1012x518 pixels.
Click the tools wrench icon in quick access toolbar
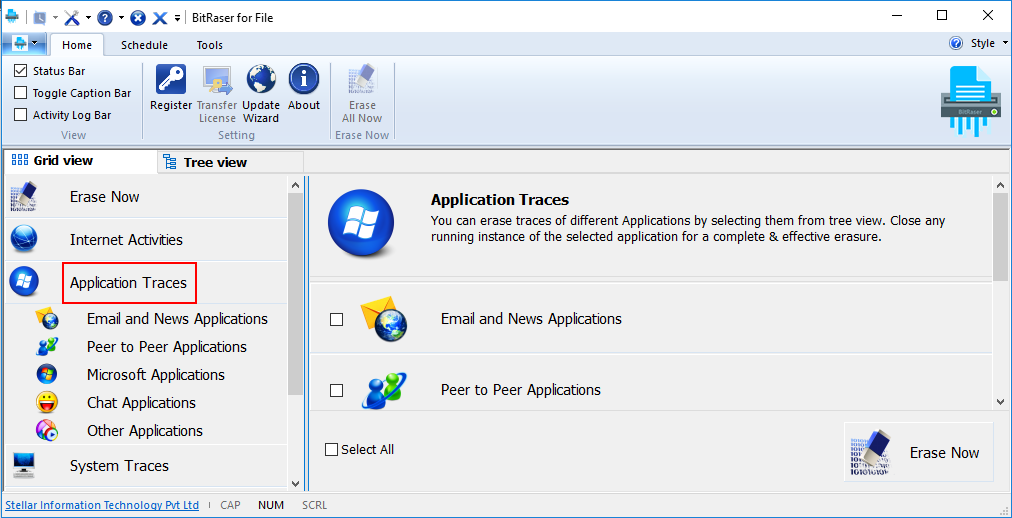(x=72, y=17)
